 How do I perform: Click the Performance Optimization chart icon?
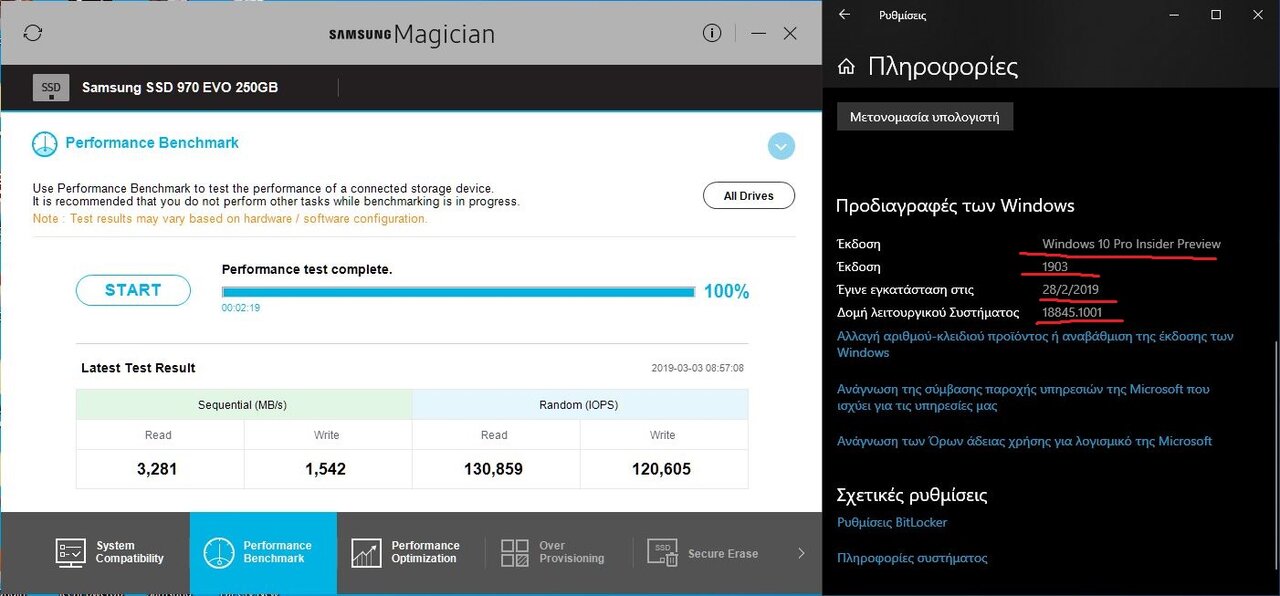[366, 553]
